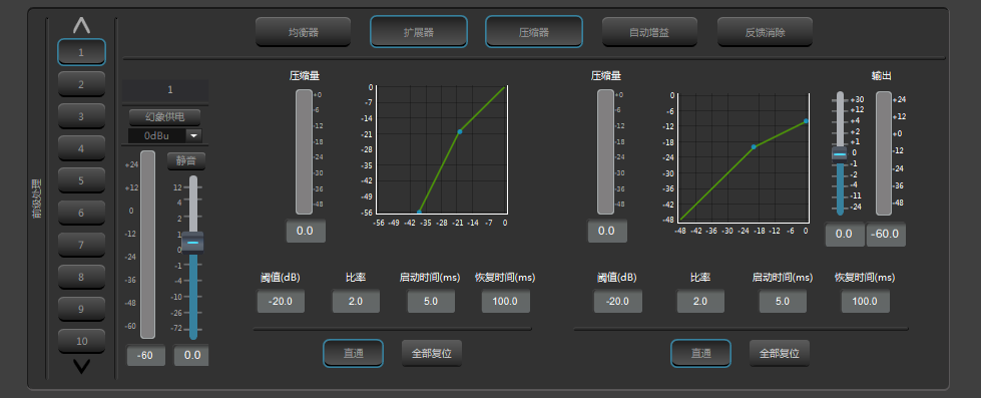Image resolution: width=981 pixels, height=398 pixels.
Task: Edit compressor 阈值 field showing -20.0
Action: (617, 302)
